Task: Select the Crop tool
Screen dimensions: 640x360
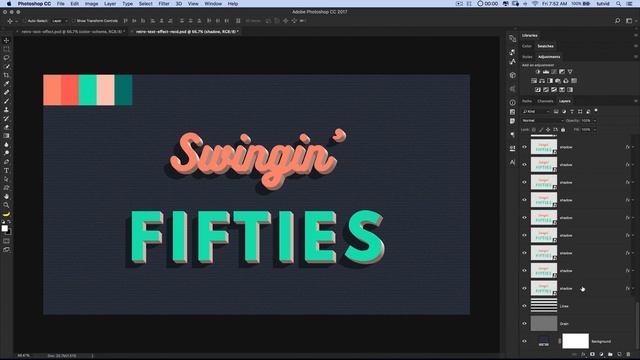Action: [x=6, y=75]
